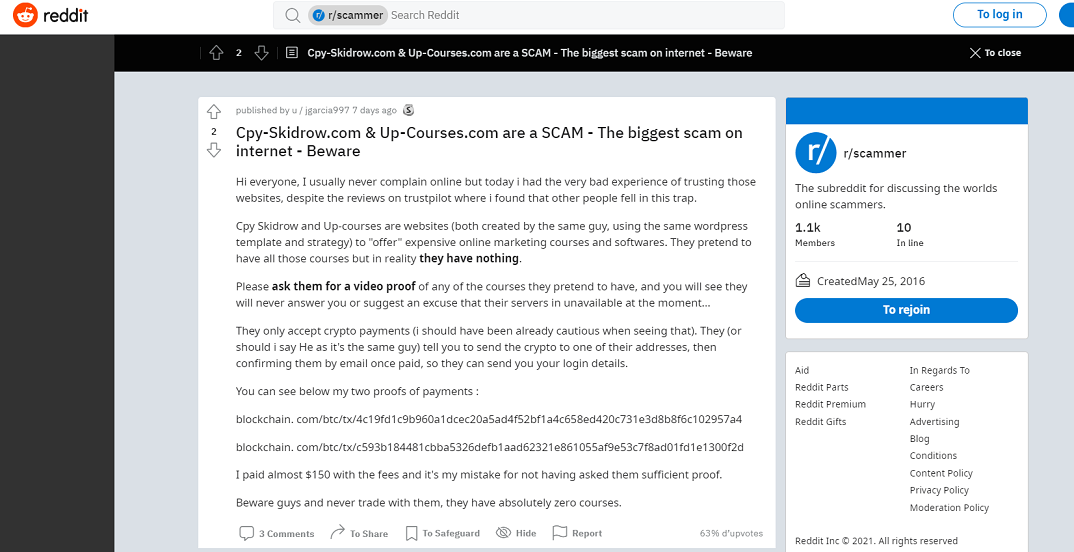Select the first blockchain transaction URL starting 4c19fd
This screenshot has width=1074, height=552.
(489, 420)
